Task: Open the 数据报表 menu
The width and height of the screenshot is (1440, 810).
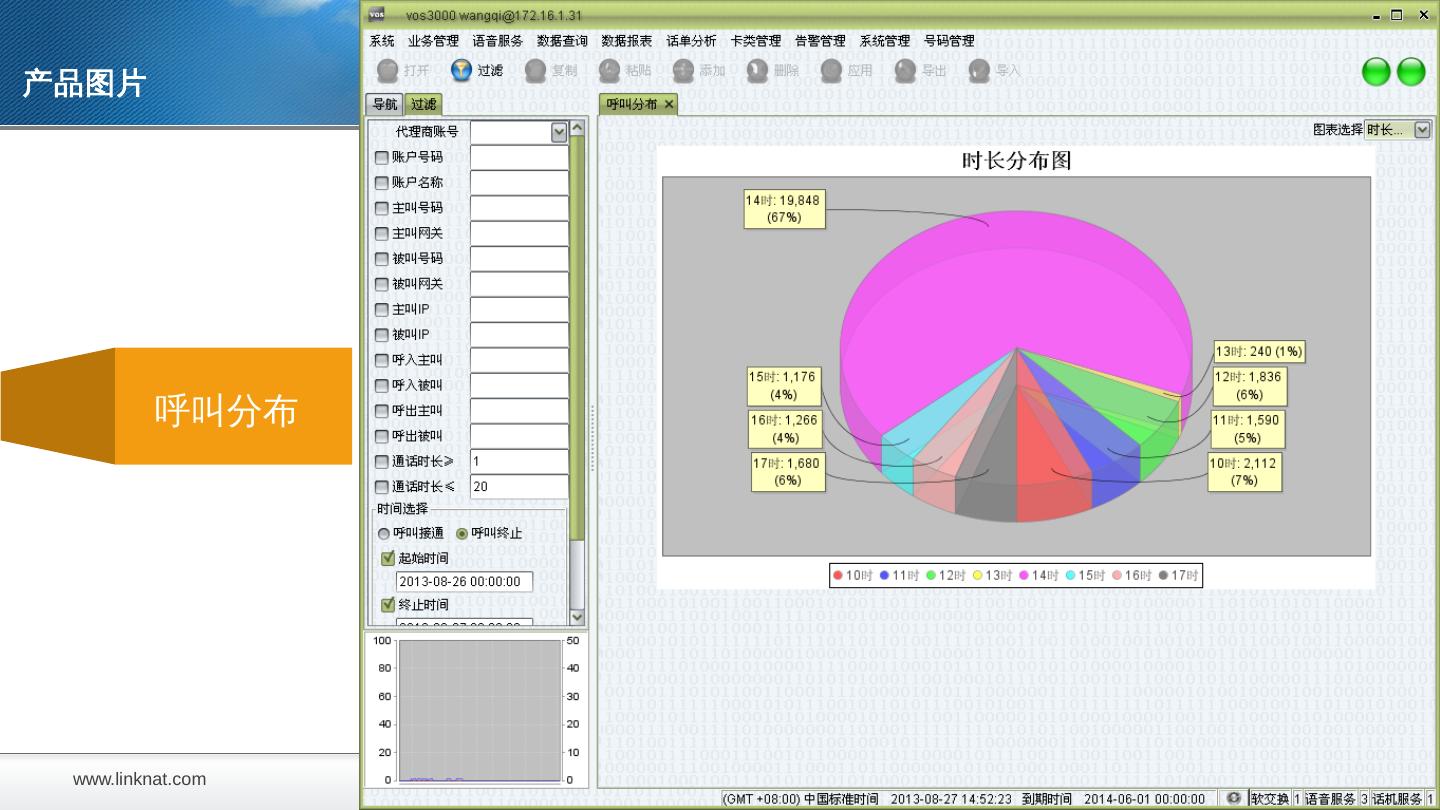Action: click(626, 41)
